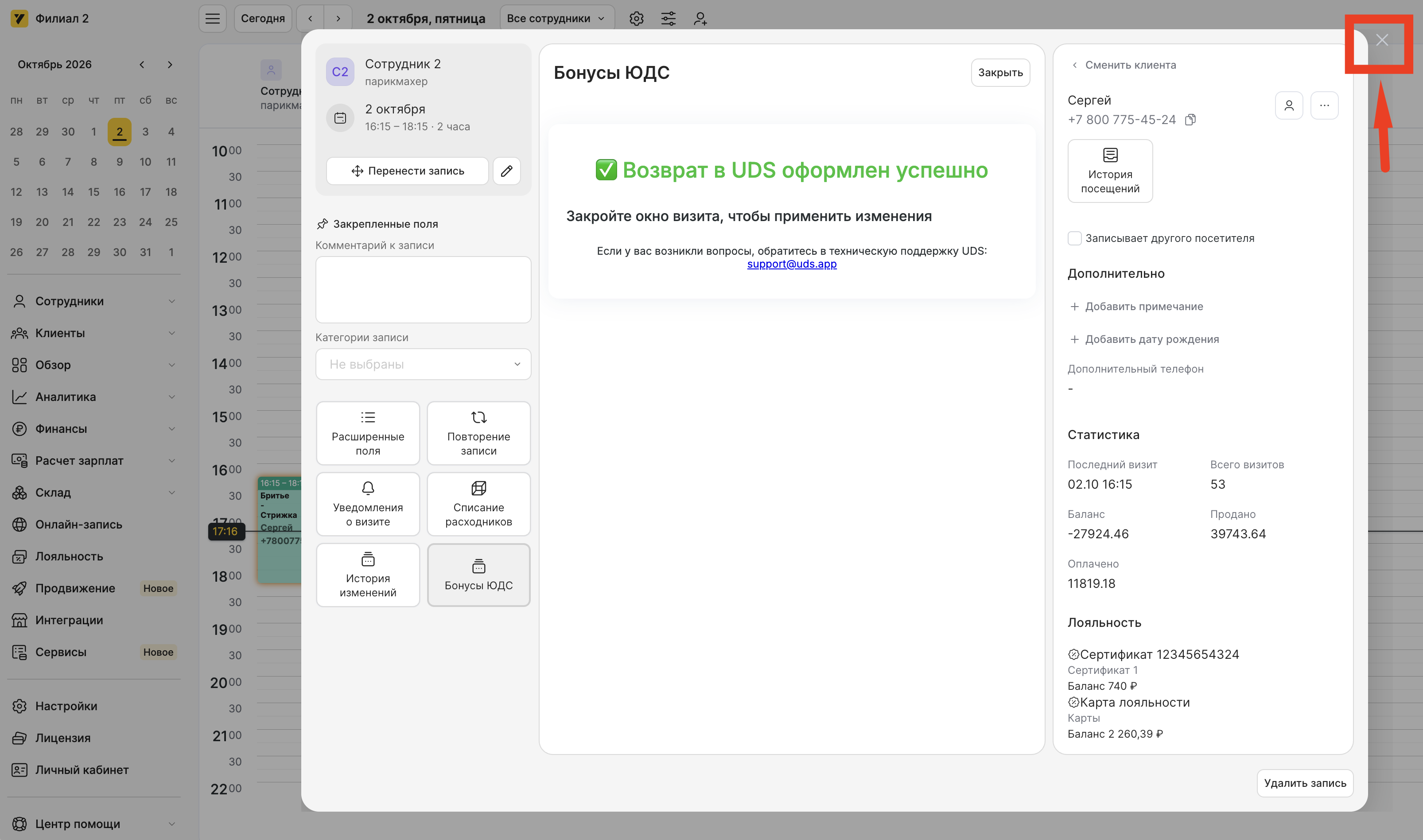The height and width of the screenshot is (840, 1423).
Task: Expand the Категории записи dropdown
Action: (423, 364)
